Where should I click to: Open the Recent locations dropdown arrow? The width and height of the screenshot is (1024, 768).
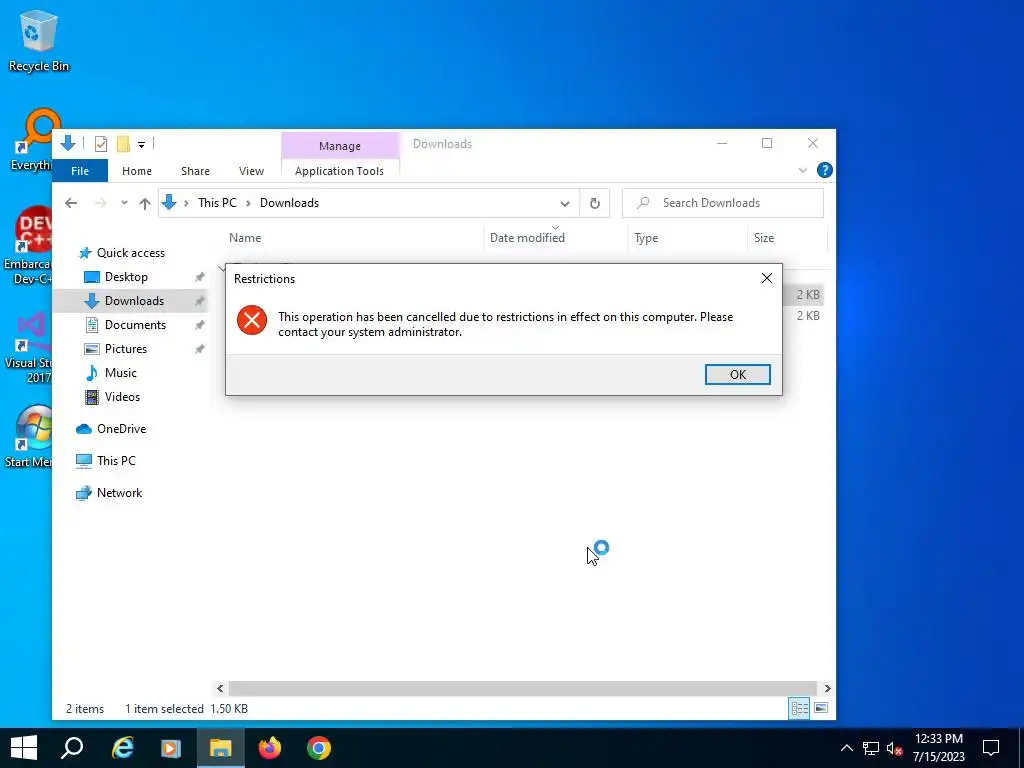click(x=124, y=203)
